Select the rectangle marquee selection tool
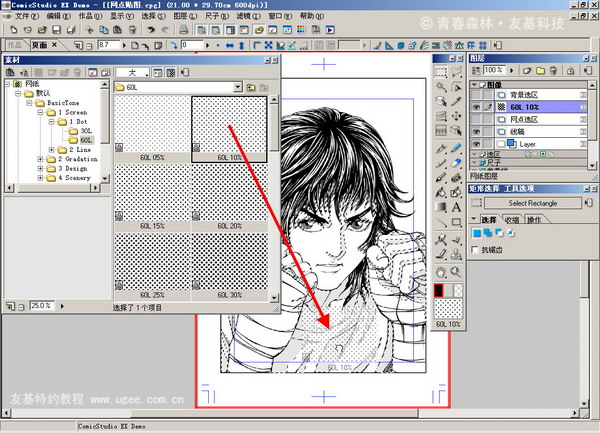 point(440,72)
